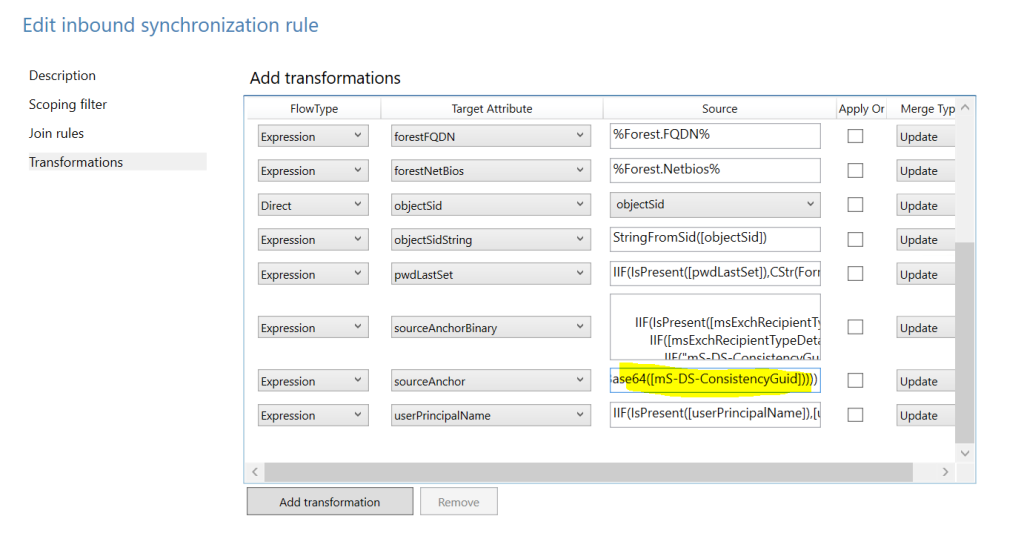Open the objectSid Source dropdown
The image size is (1024, 556).
715,204
